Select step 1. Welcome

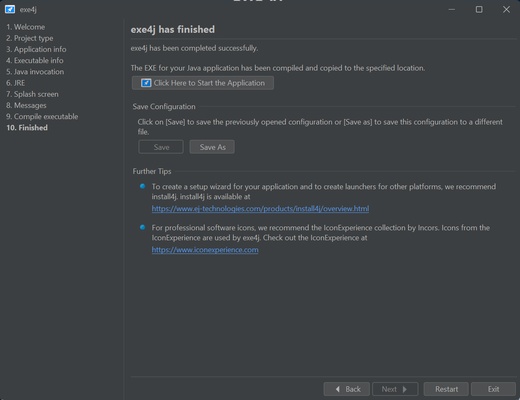click(x=26, y=27)
